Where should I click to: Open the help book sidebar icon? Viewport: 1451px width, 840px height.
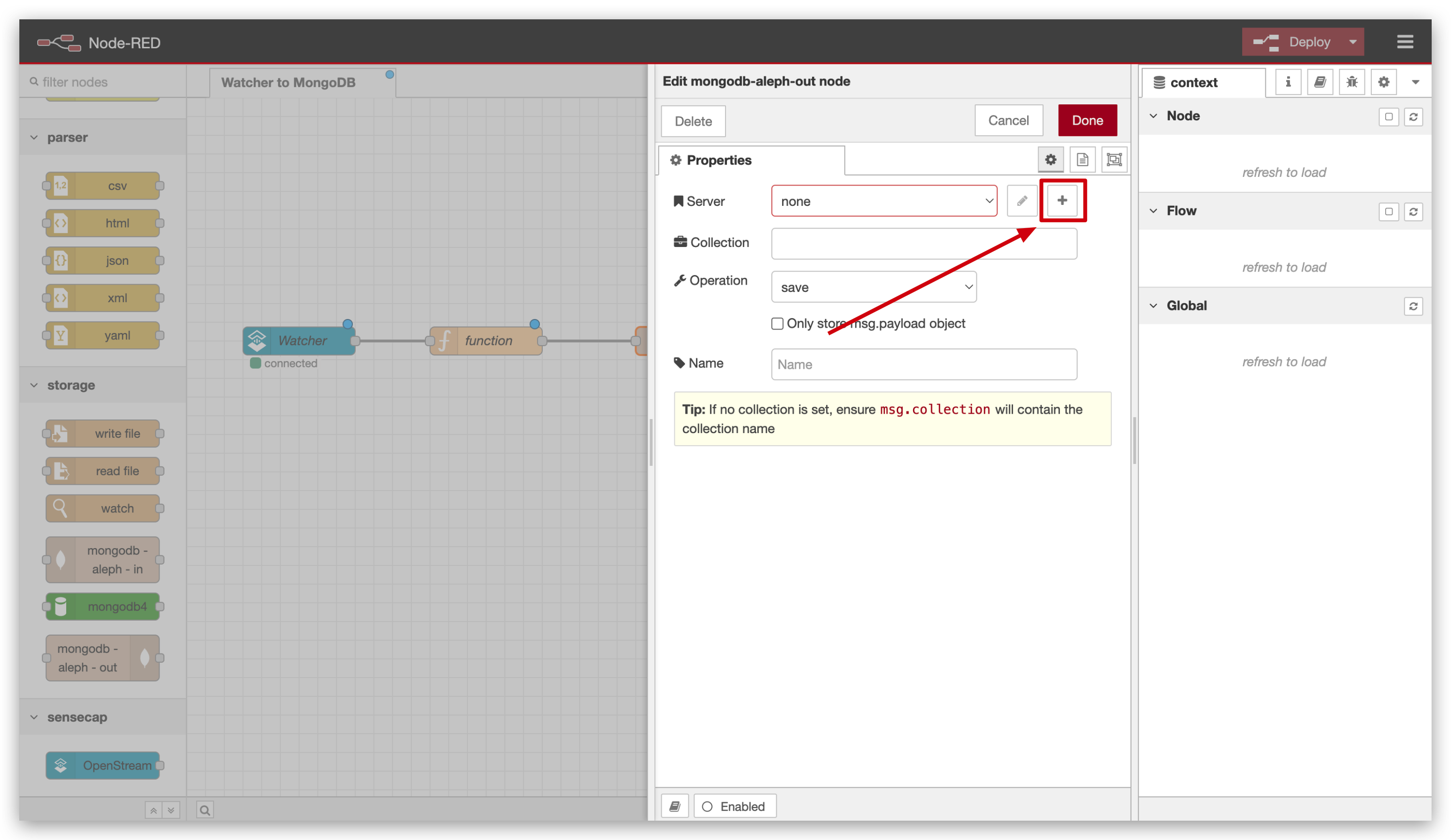coord(1320,82)
